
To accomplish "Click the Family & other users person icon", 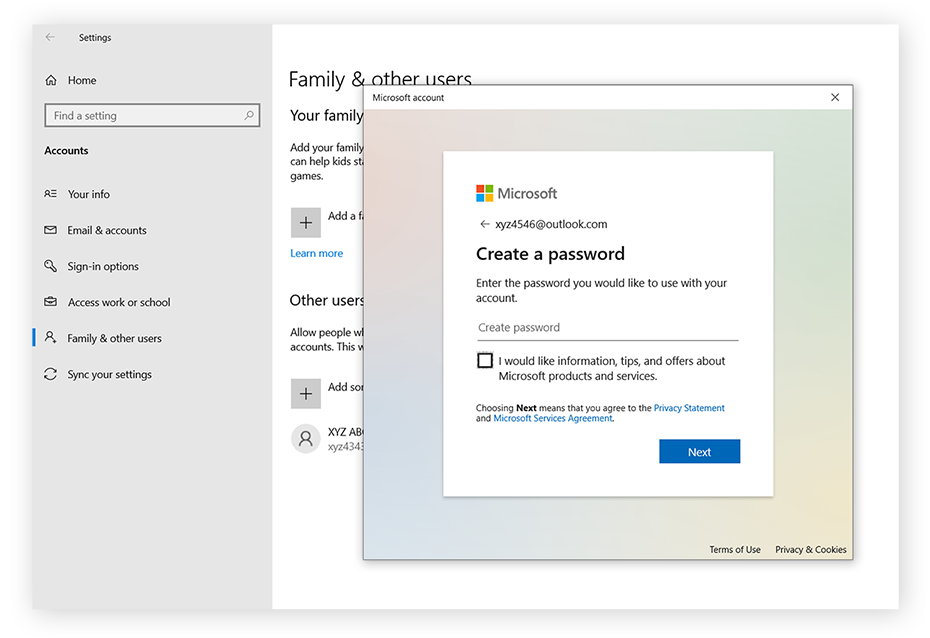I will (50, 337).
